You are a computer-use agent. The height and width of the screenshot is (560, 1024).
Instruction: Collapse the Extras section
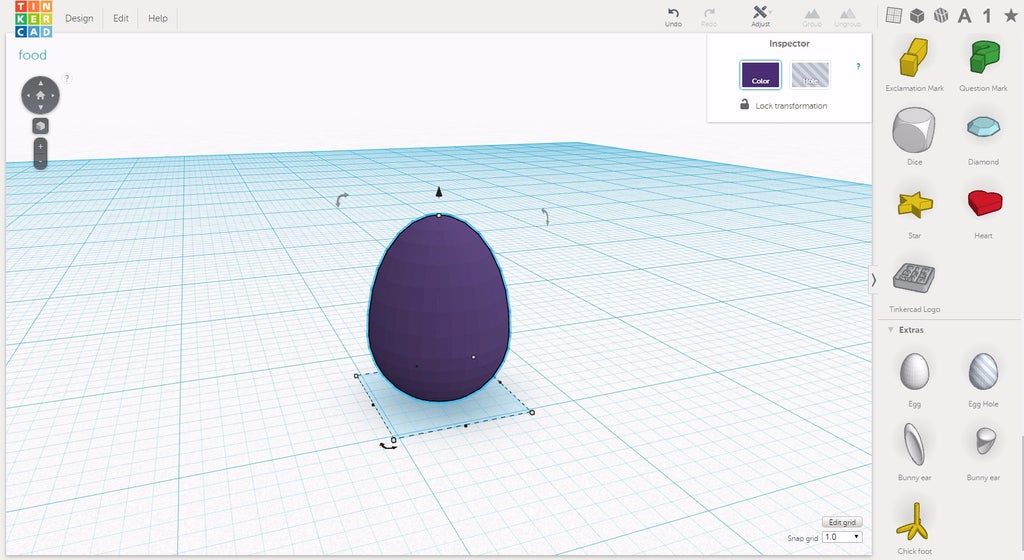pyautogui.click(x=891, y=330)
